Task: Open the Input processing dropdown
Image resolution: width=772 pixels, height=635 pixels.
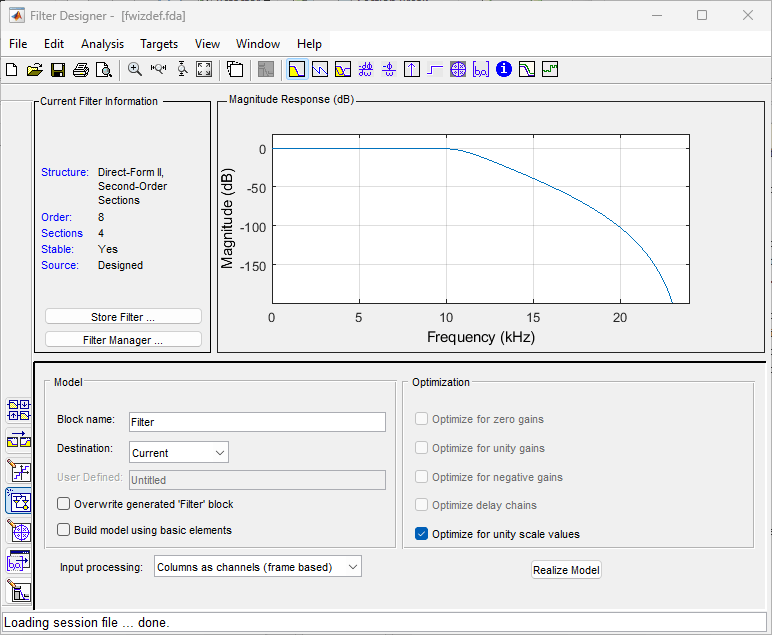Action: point(257,567)
